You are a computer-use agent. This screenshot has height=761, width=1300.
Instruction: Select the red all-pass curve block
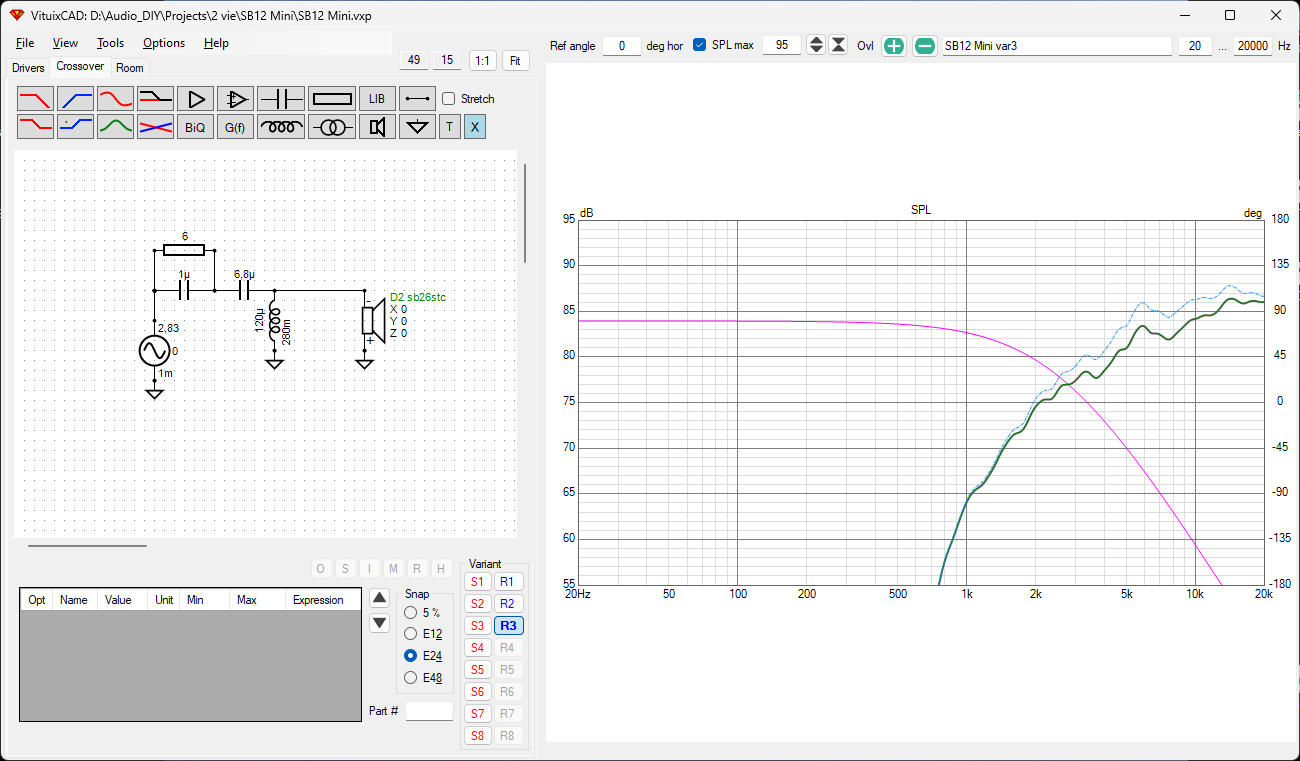pyautogui.click(x=116, y=99)
